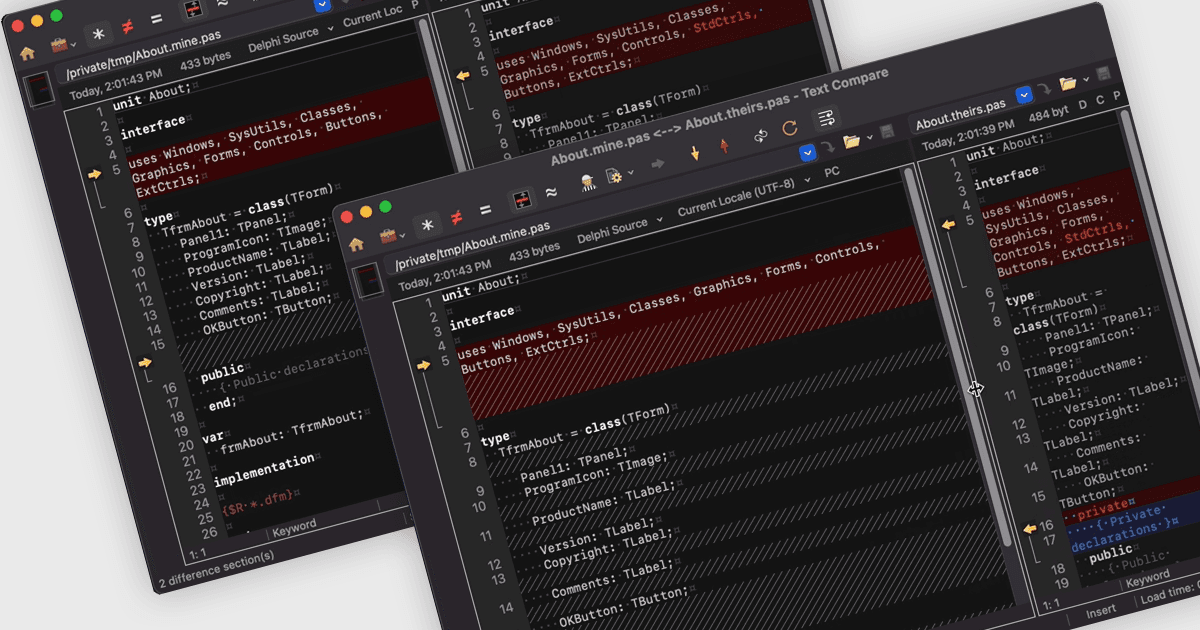Expand folder dropdown arrow in About.theirs.pas pane

pyautogui.click(x=1086, y=79)
